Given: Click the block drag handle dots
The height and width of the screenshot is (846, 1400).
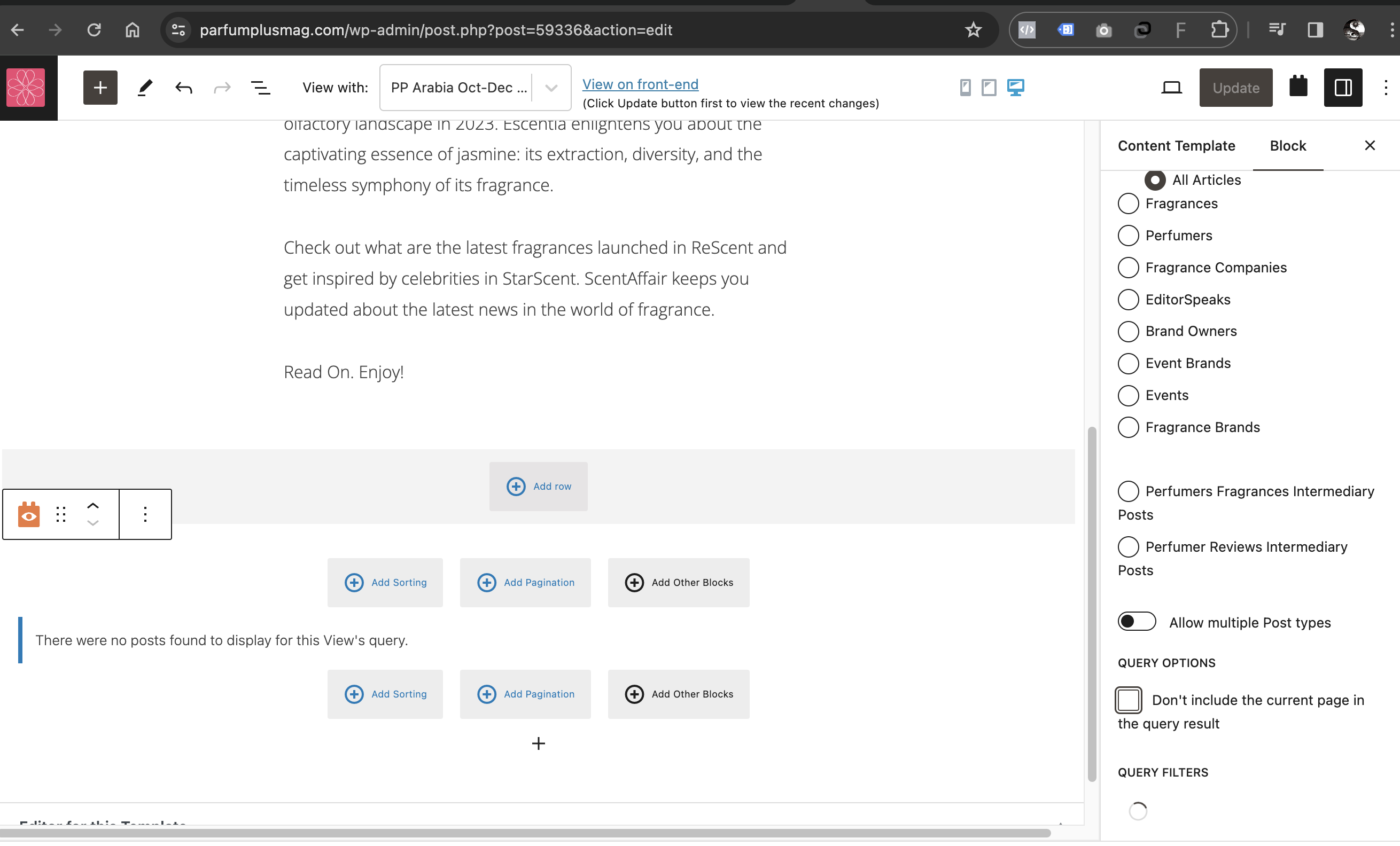Looking at the screenshot, I should pyautogui.click(x=61, y=514).
